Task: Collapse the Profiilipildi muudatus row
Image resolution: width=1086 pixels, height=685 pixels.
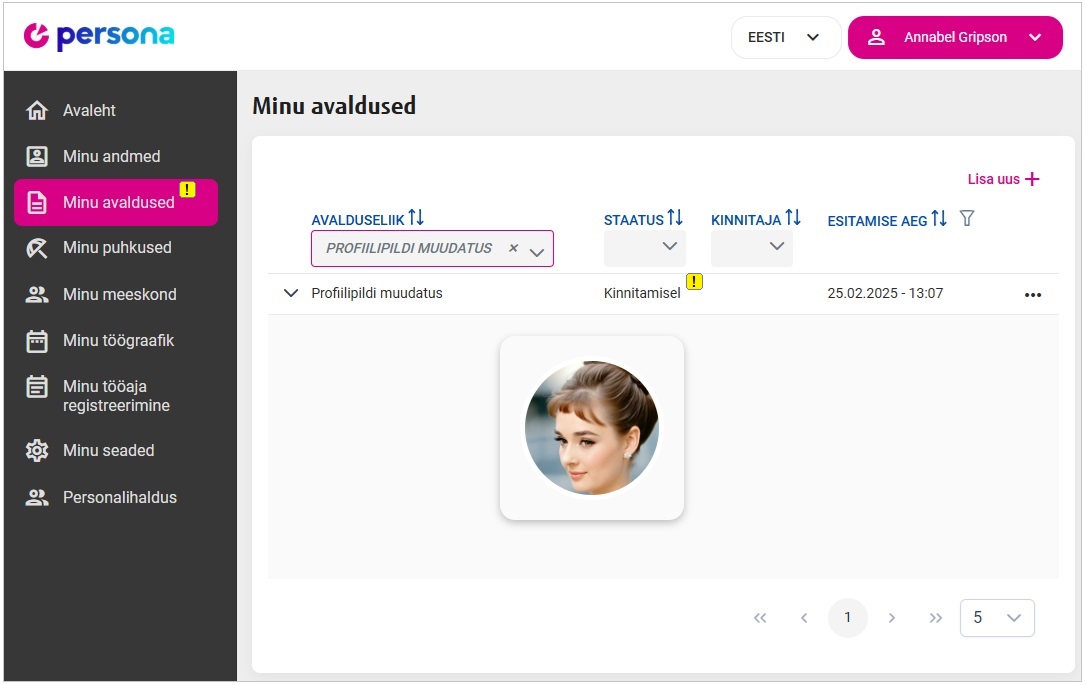Action: click(x=291, y=293)
